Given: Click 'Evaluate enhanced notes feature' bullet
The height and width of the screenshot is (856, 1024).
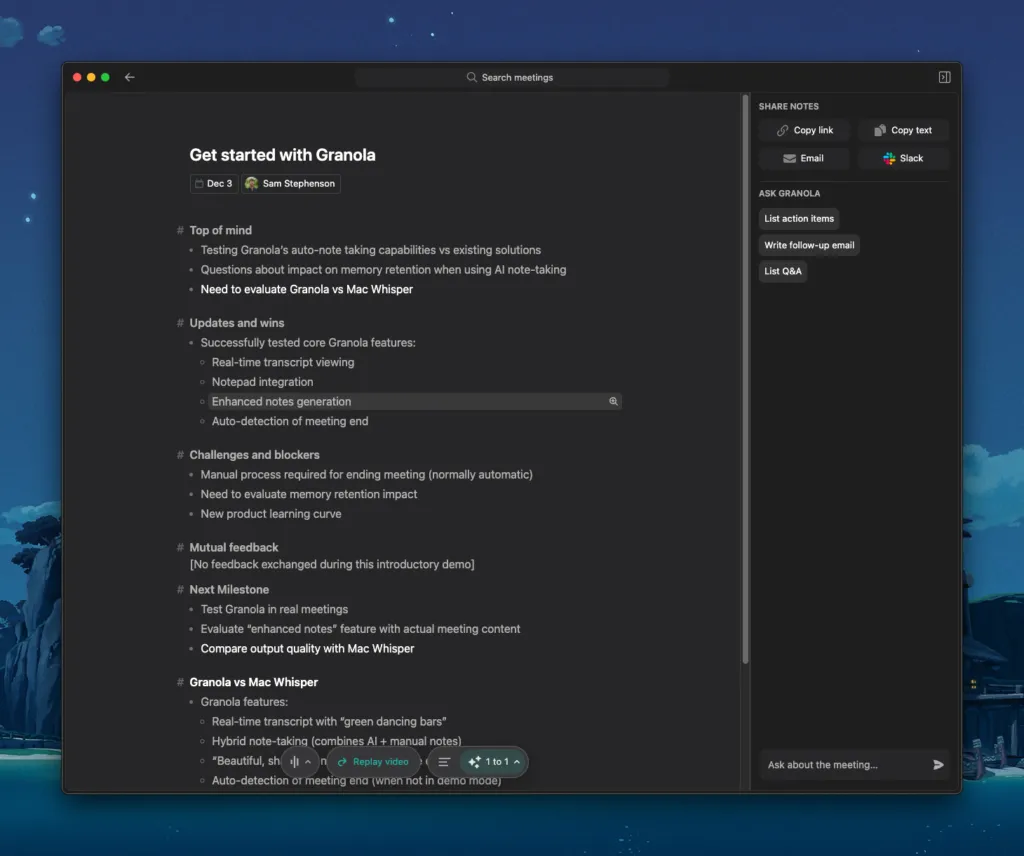Looking at the screenshot, I should click(360, 629).
